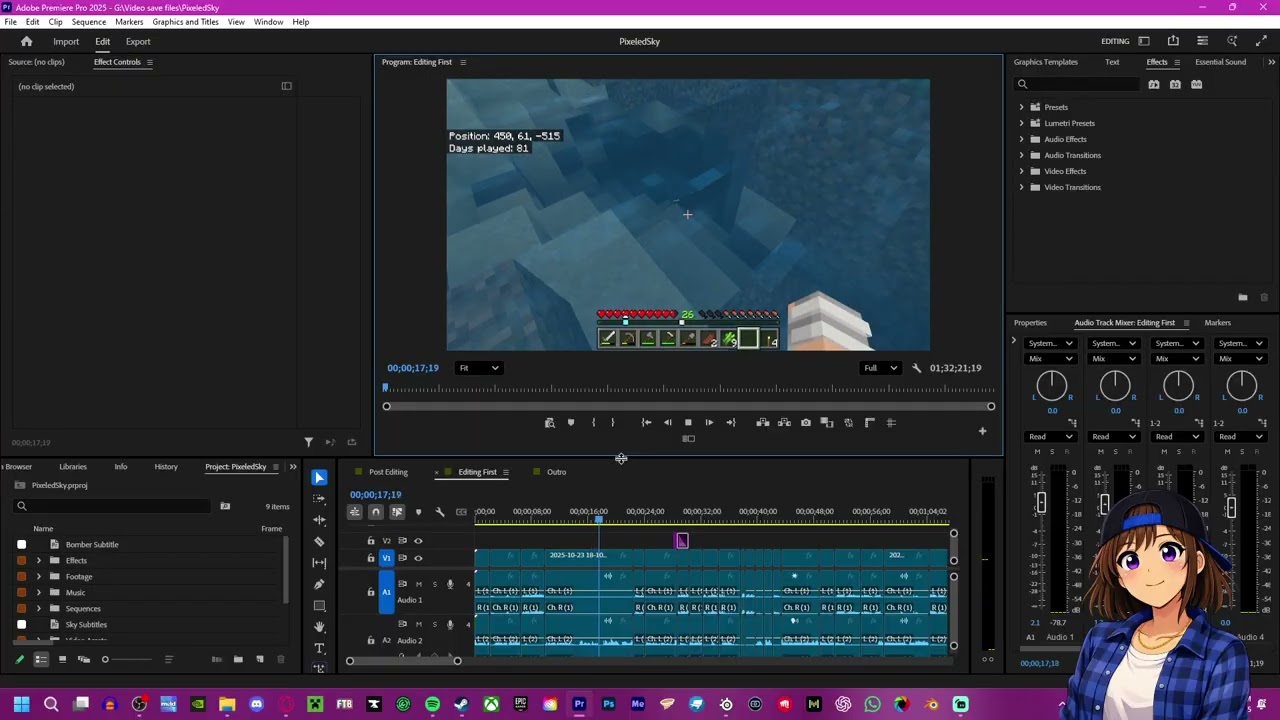
Task: Click Mark Out button in Program monitor
Action: tap(613, 423)
